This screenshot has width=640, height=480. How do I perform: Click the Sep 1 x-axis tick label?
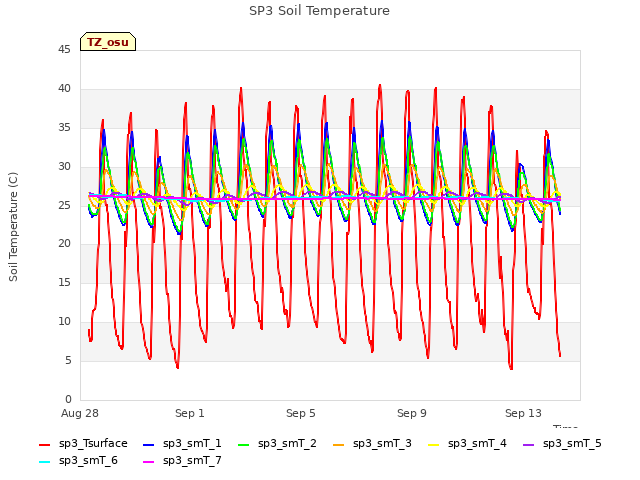point(190,413)
